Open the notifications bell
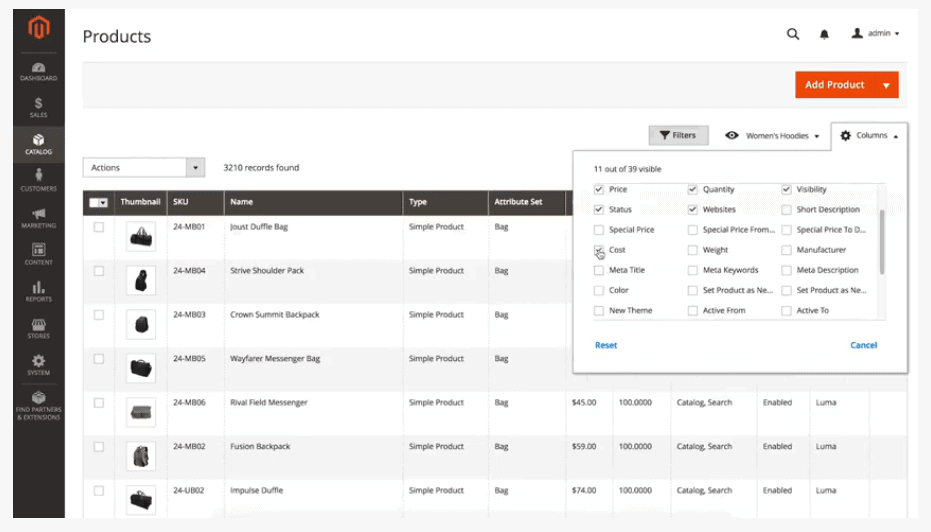Screen dimensions: 931x532 point(824,34)
